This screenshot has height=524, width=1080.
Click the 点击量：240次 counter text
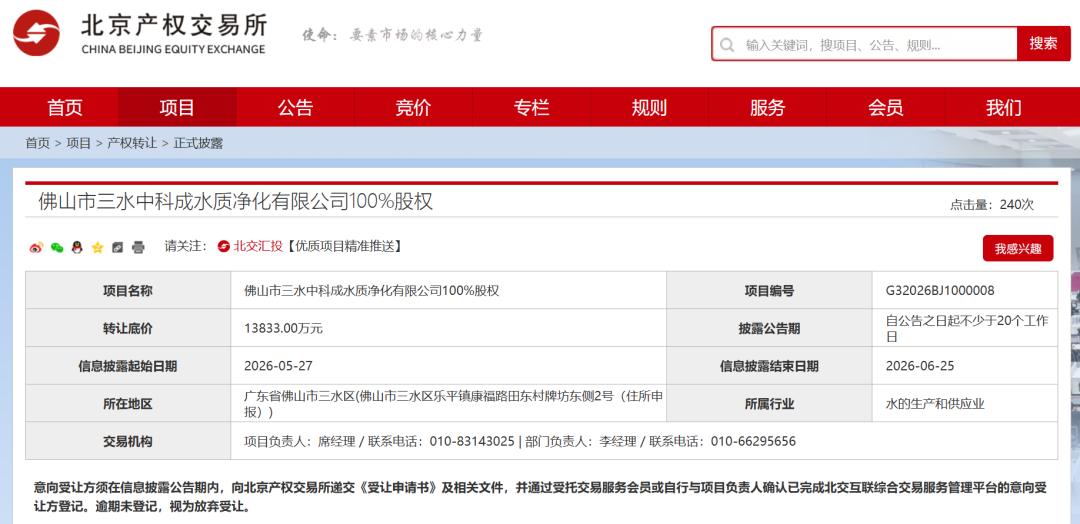992,205
